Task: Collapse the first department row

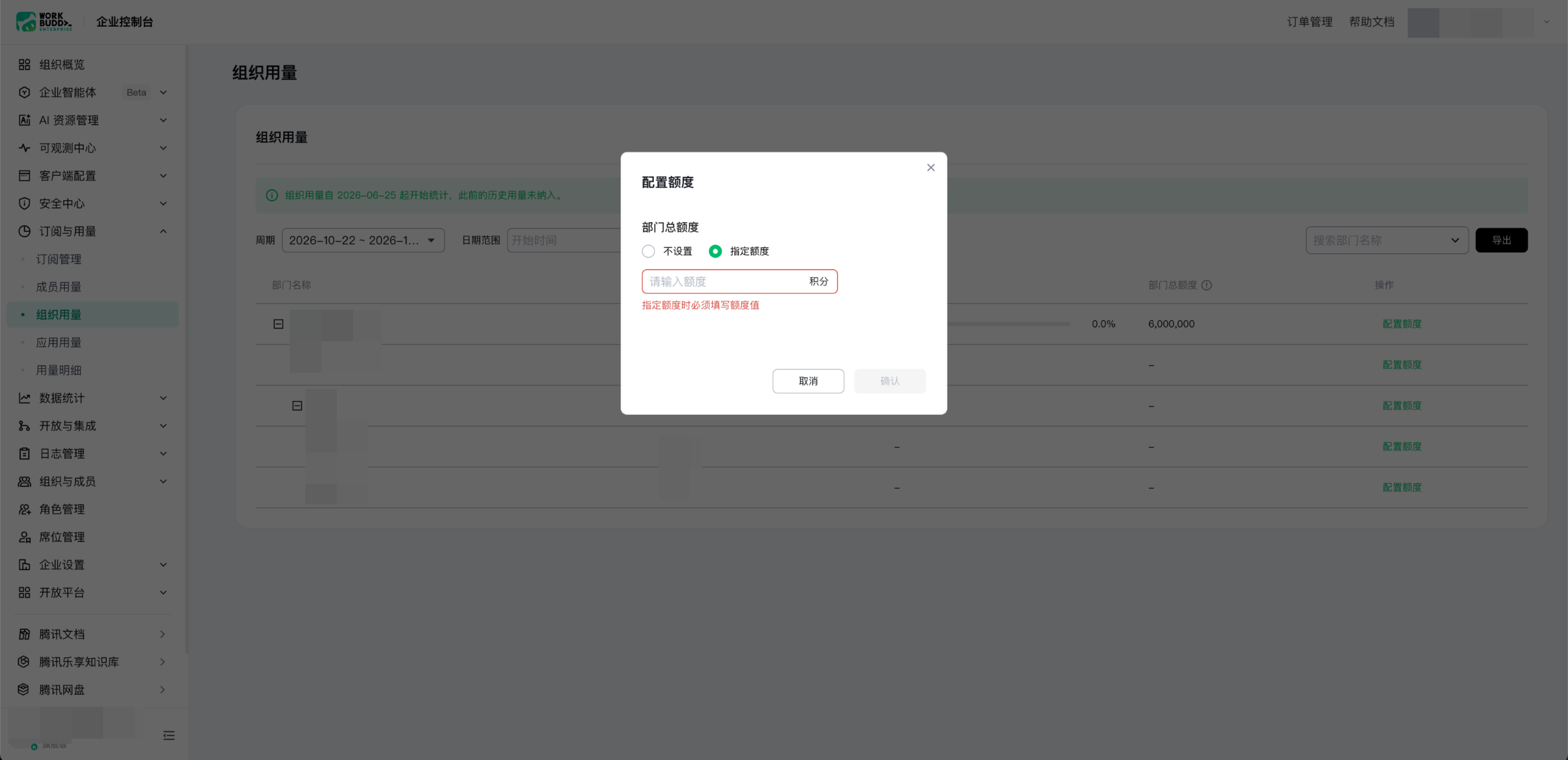Action: [x=278, y=324]
